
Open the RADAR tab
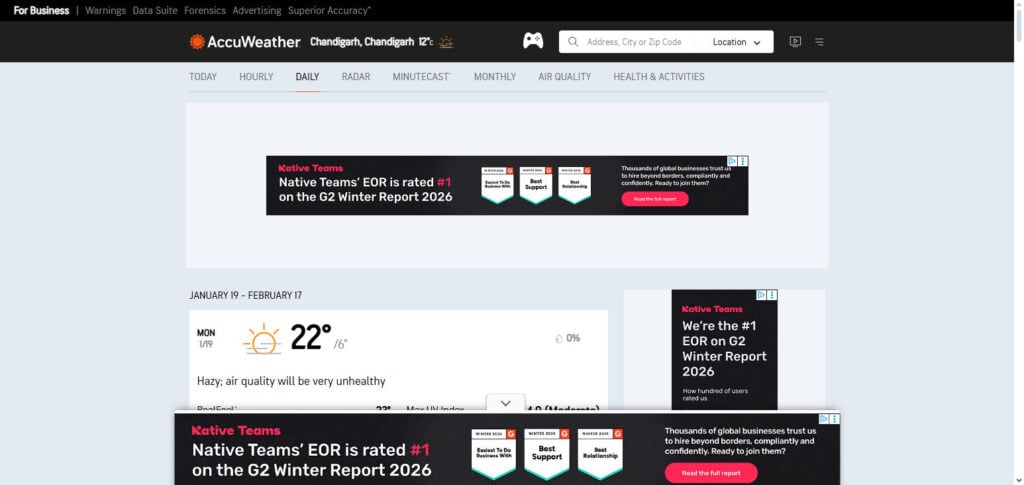click(x=356, y=77)
